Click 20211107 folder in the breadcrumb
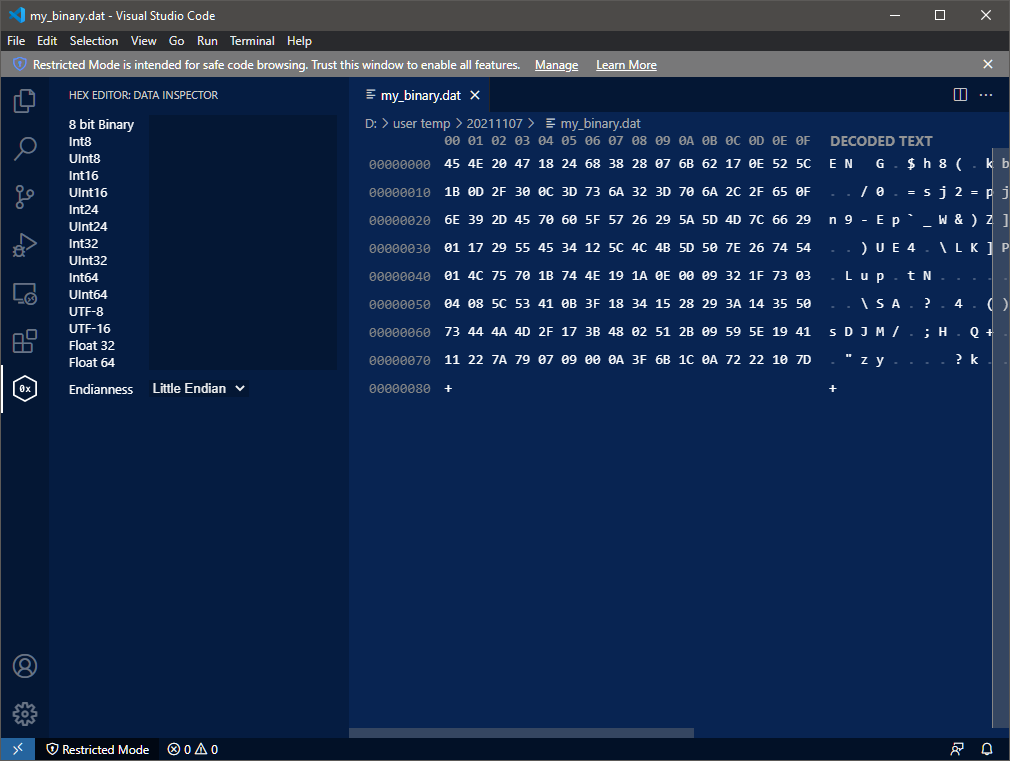 pyautogui.click(x=494, y=123)
